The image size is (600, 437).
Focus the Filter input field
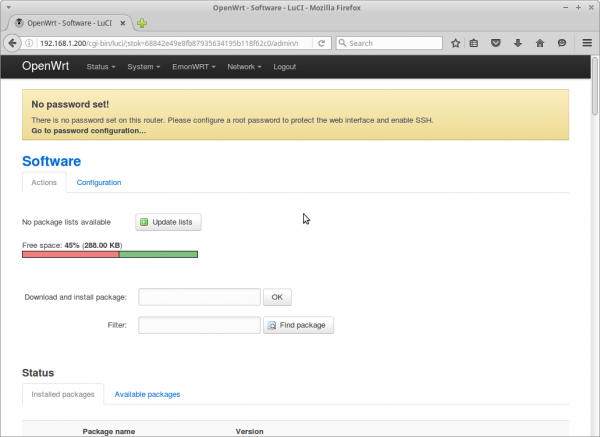[x=199, y=325]
